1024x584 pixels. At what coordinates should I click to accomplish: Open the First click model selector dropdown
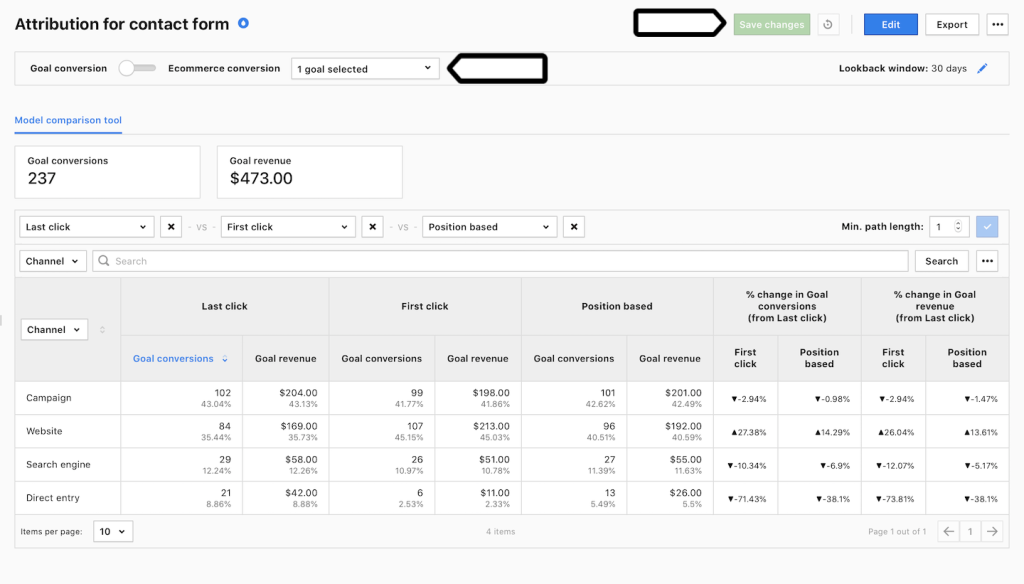[288, 226]
